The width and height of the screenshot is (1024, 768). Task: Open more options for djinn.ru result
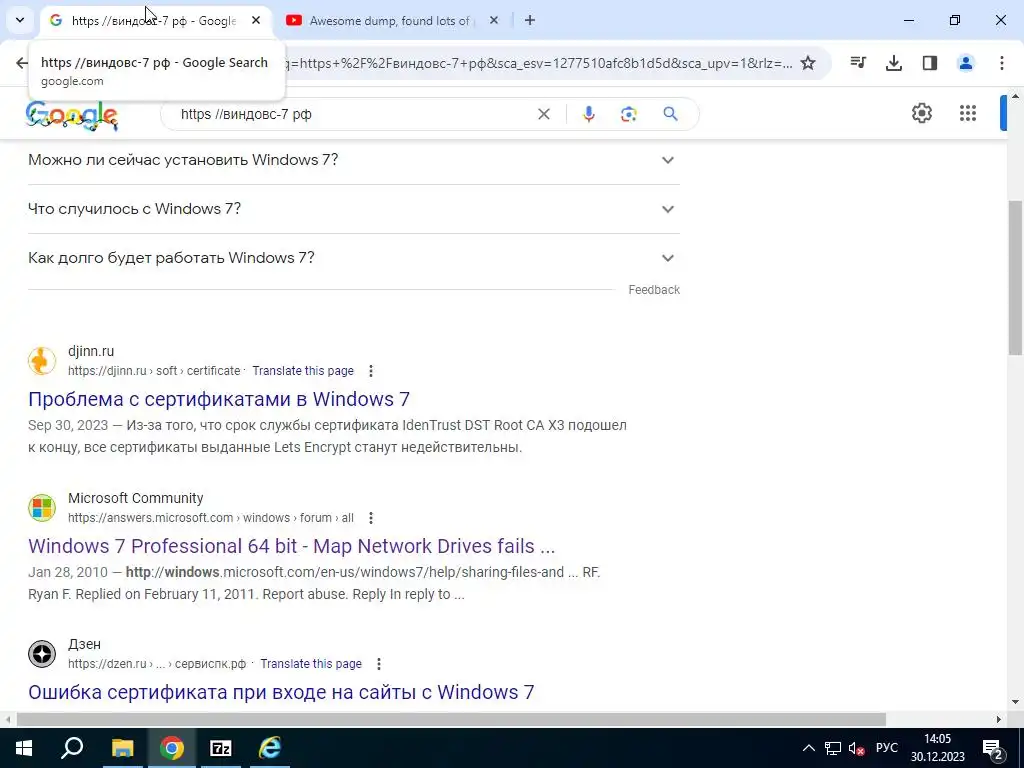coord(370,371)
